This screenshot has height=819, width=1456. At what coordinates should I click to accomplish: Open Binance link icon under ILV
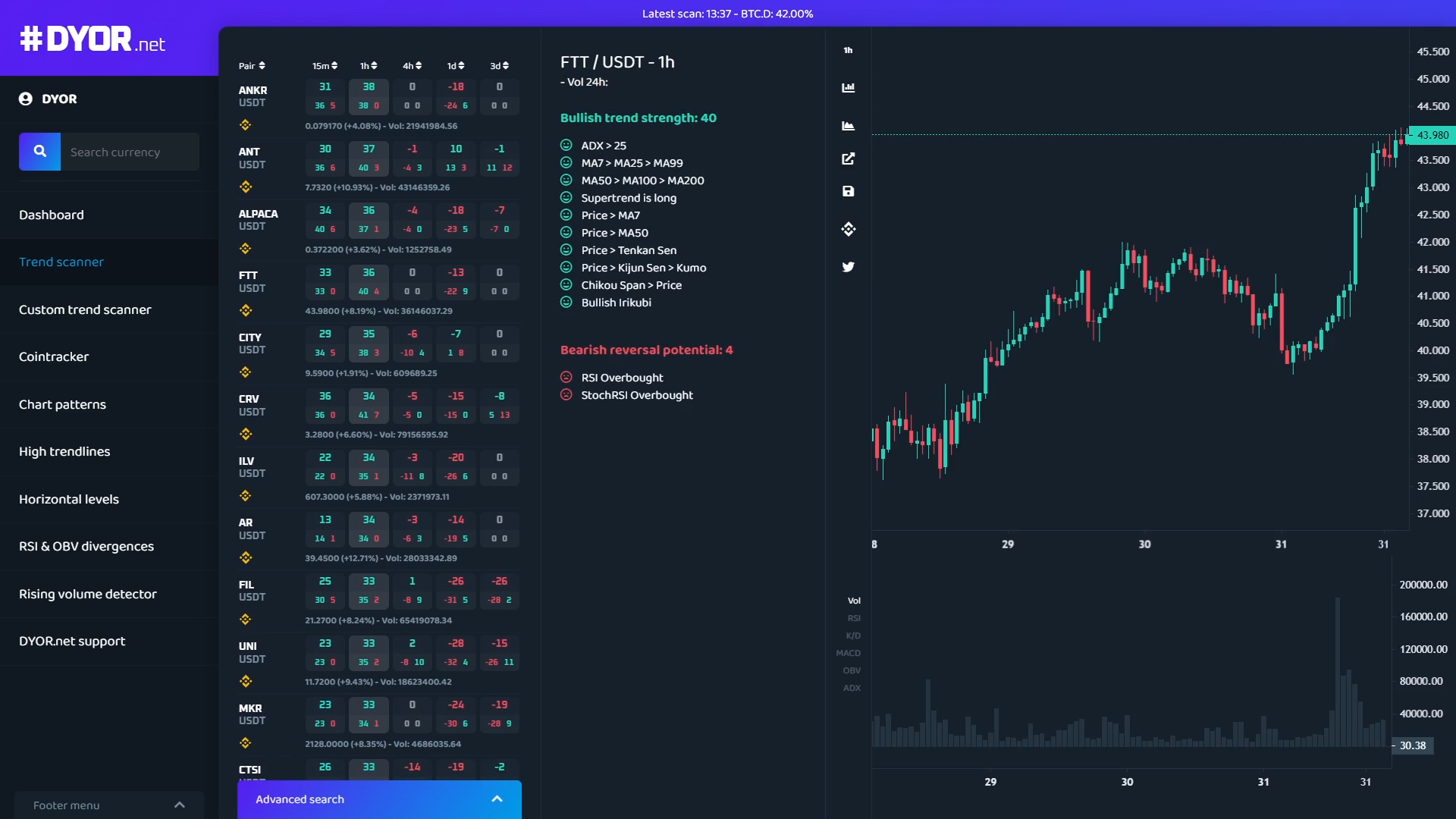click(245, 496)
